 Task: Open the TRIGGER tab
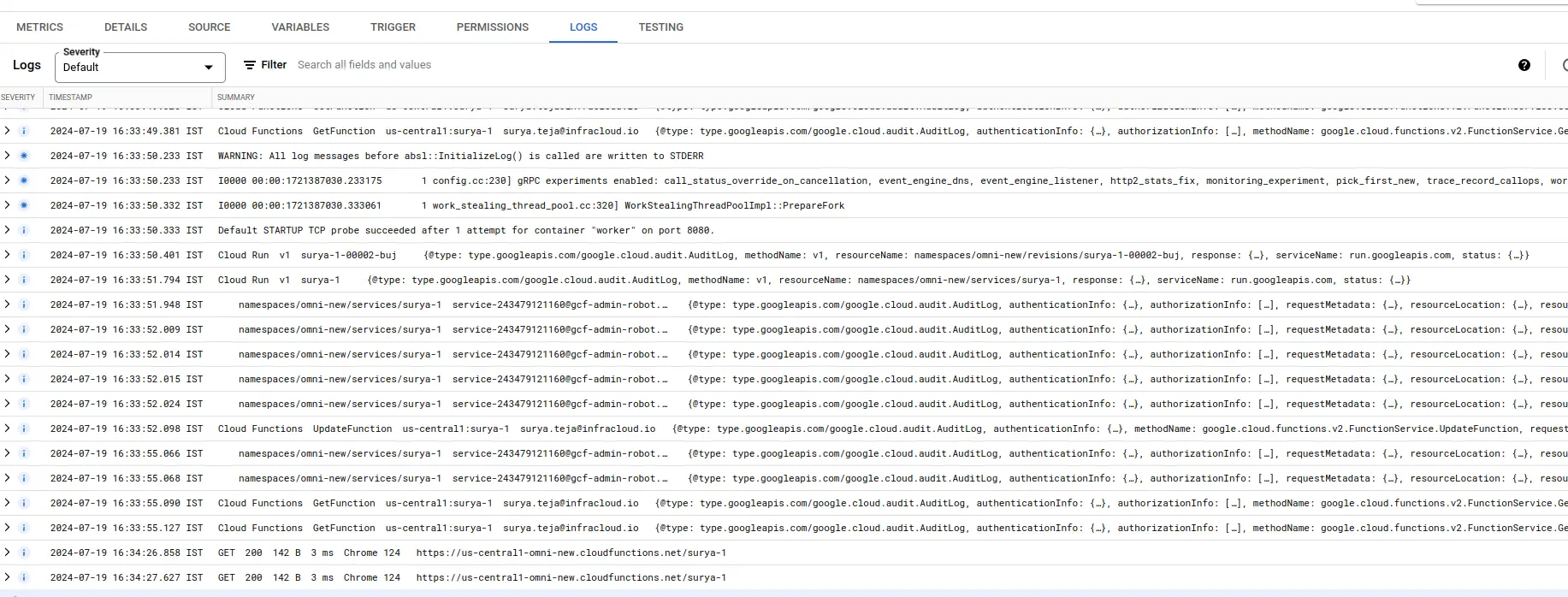[393, 27]
